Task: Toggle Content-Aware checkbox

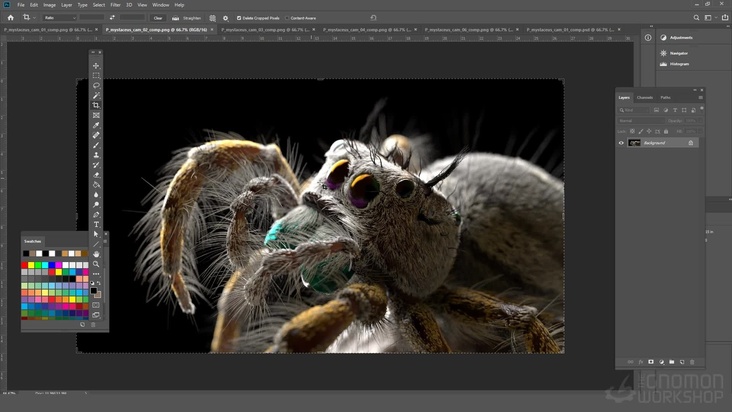Action: click(x=287, y=18)
